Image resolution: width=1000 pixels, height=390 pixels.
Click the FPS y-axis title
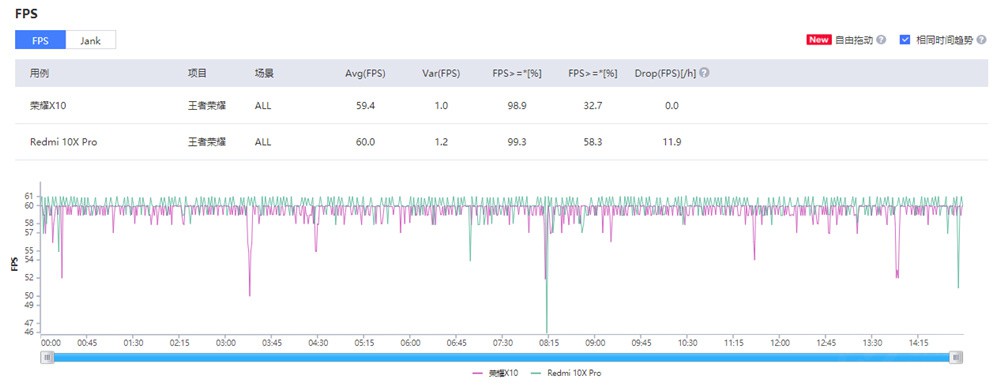[x=14, y=264]
